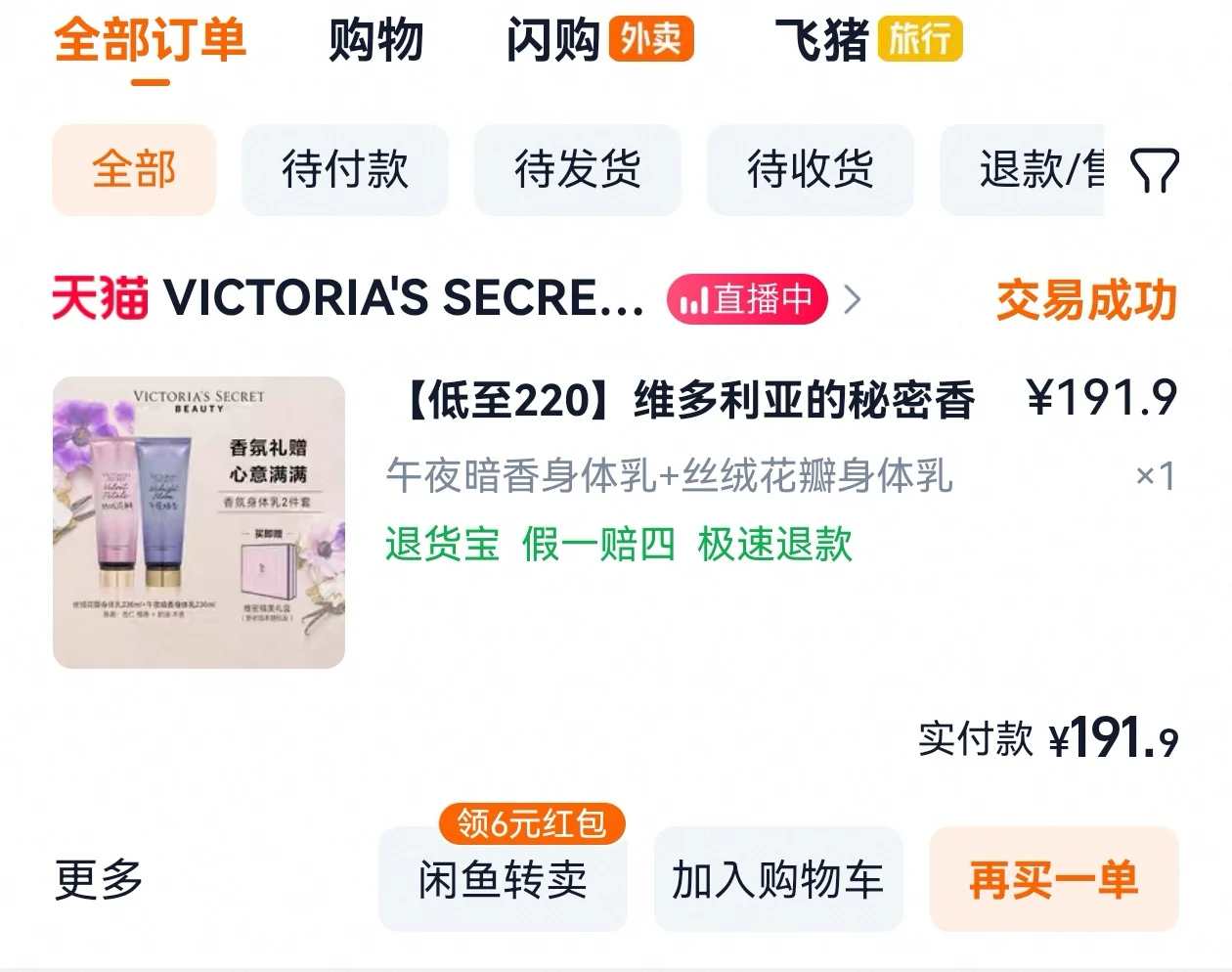Tap the 外卖 badge next to 闪购

(650, 39)
